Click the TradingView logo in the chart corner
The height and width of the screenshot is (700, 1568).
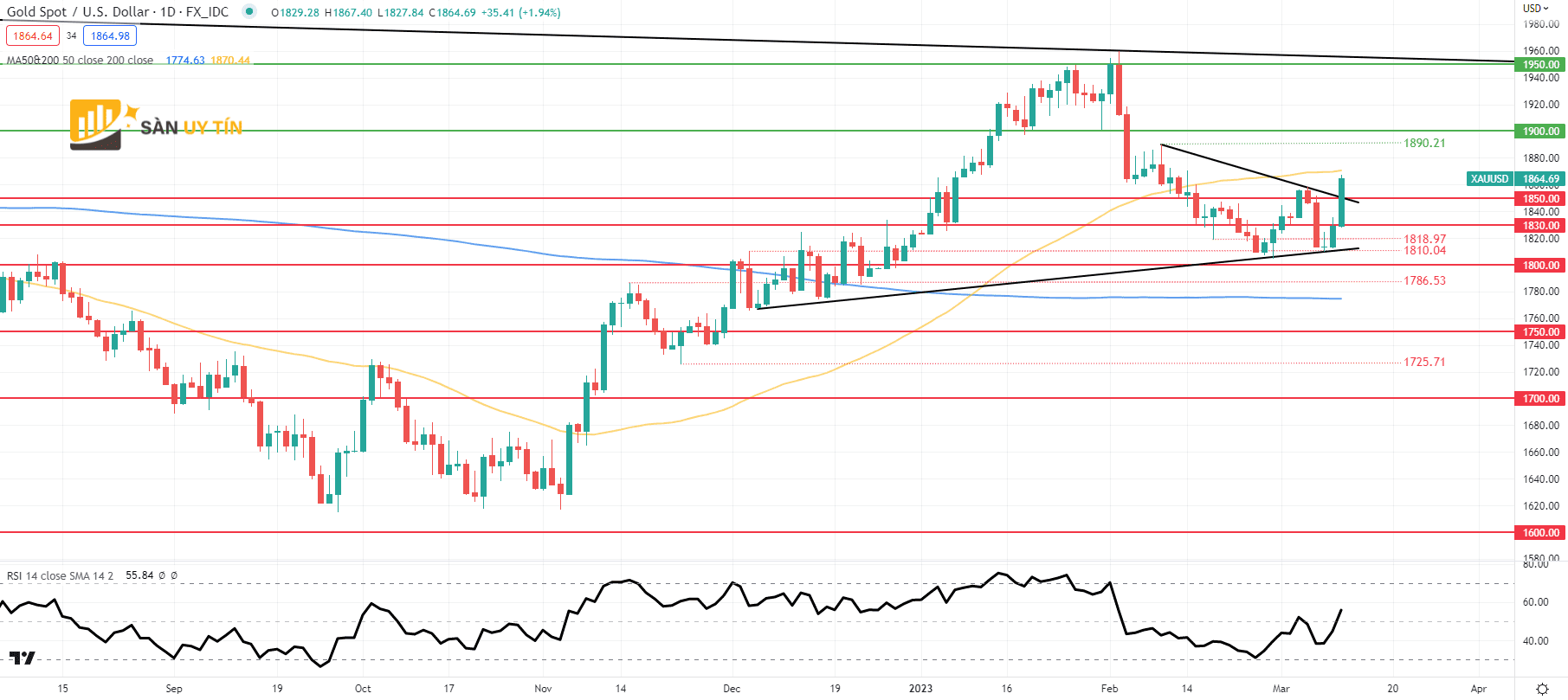[x=23, y=658]
